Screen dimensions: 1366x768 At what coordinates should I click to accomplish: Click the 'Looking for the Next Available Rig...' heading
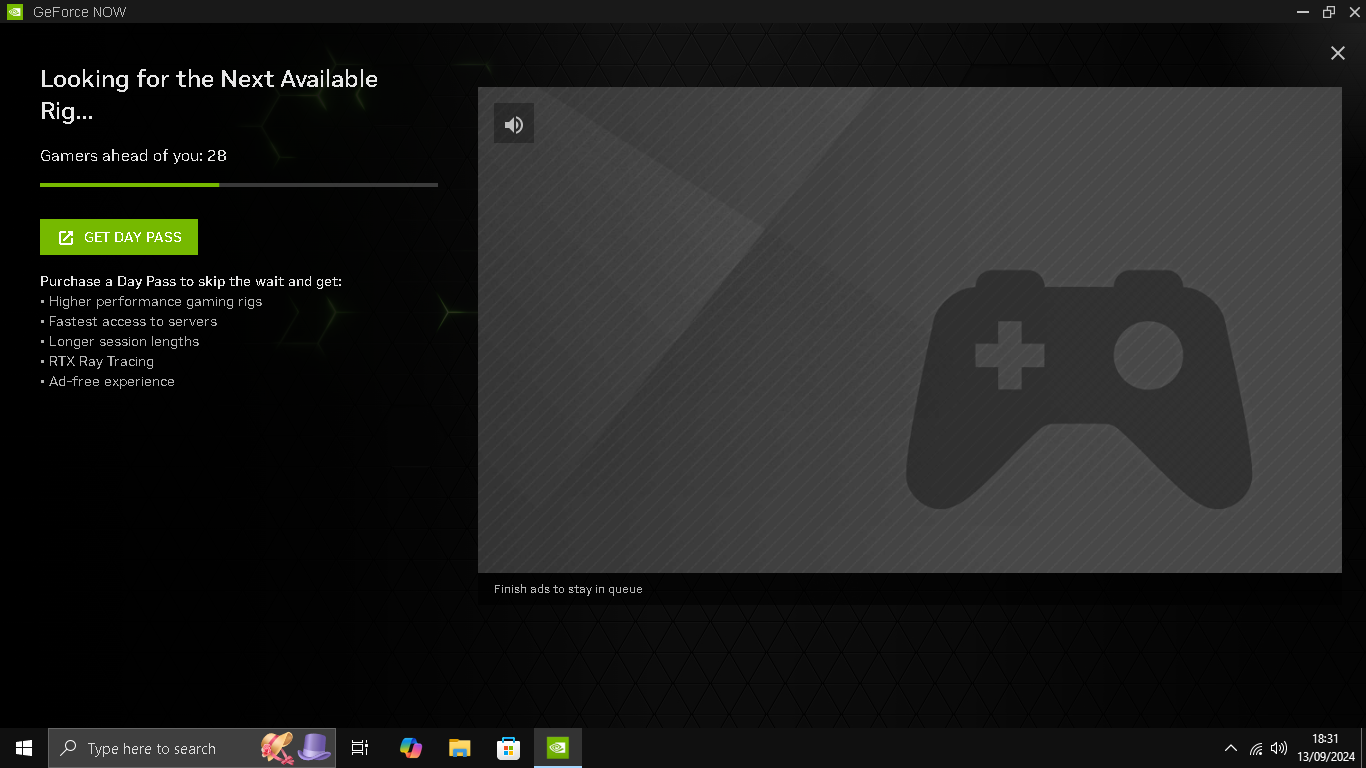click(209, 94)
